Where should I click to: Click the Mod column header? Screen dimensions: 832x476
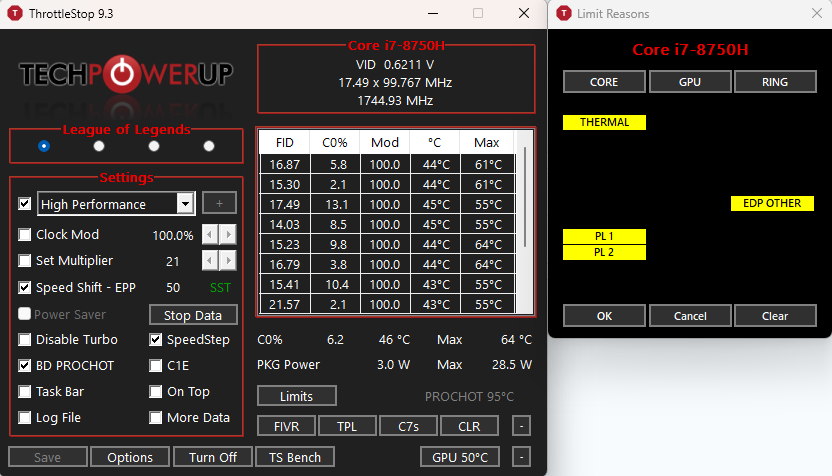coord(385,143)
